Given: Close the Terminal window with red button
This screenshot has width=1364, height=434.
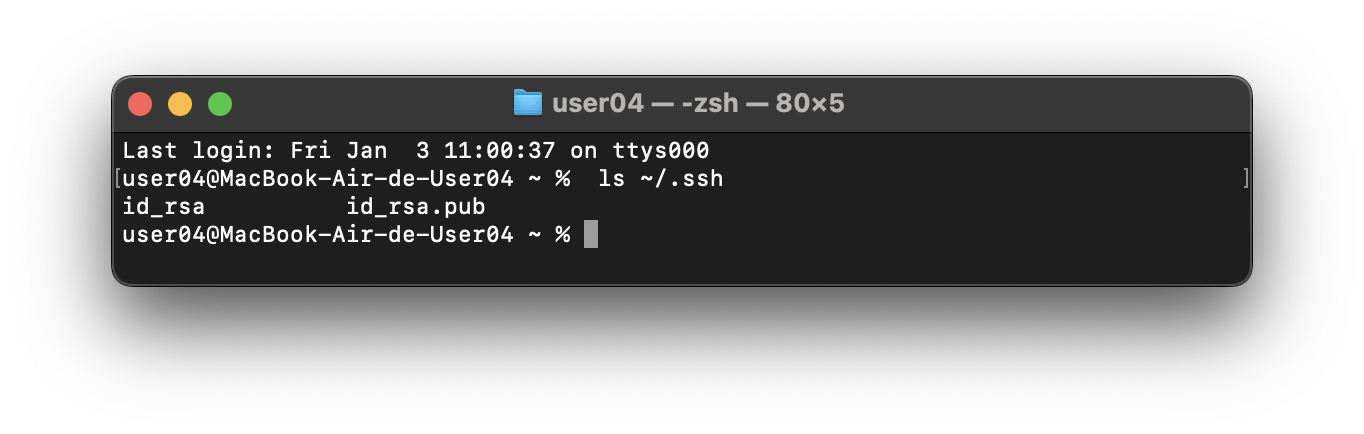Looking at the screenshot, I should [140, 104].
